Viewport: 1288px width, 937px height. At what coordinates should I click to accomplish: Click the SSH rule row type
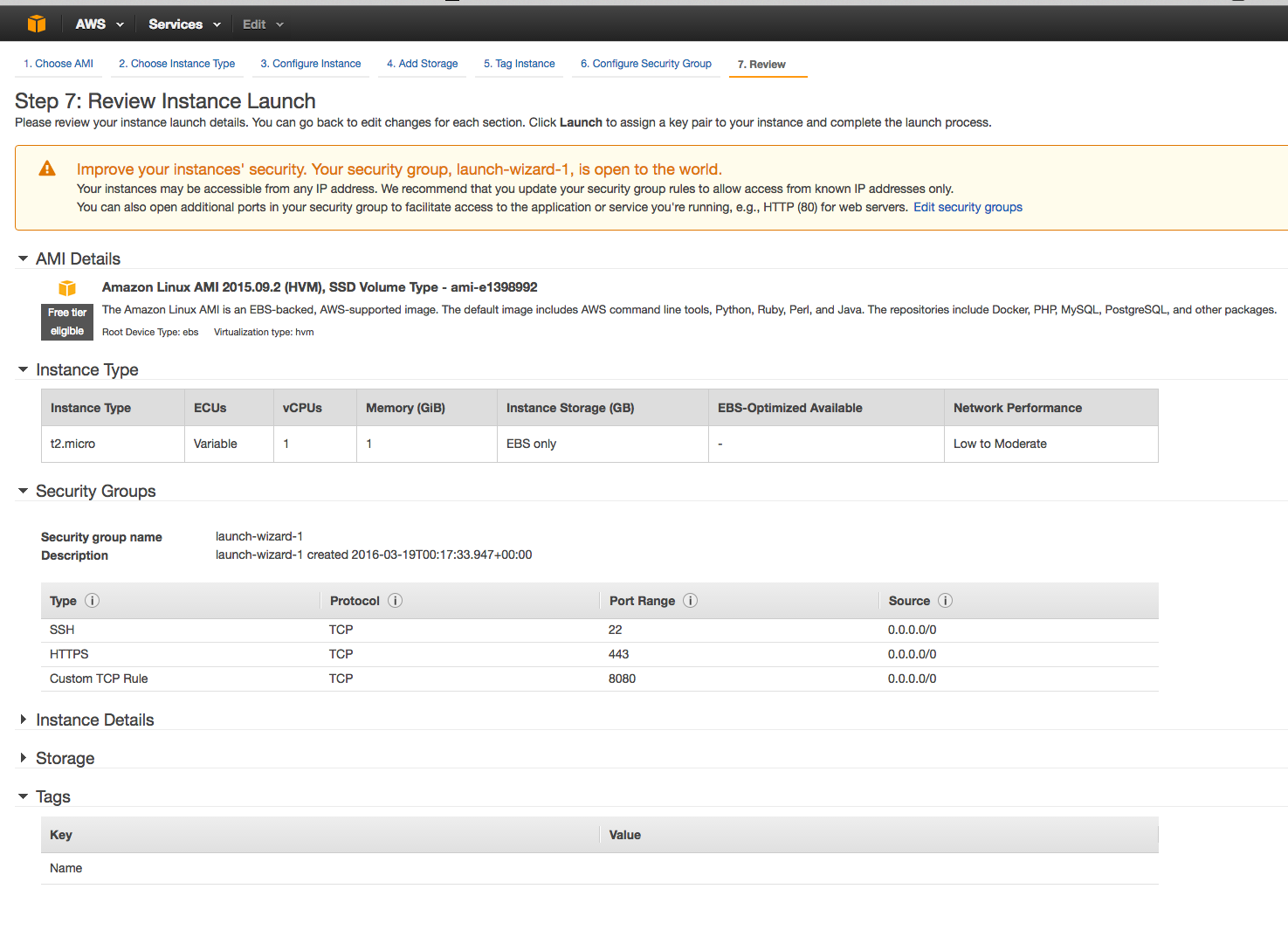pyautogui.click(x=62, y=630)
